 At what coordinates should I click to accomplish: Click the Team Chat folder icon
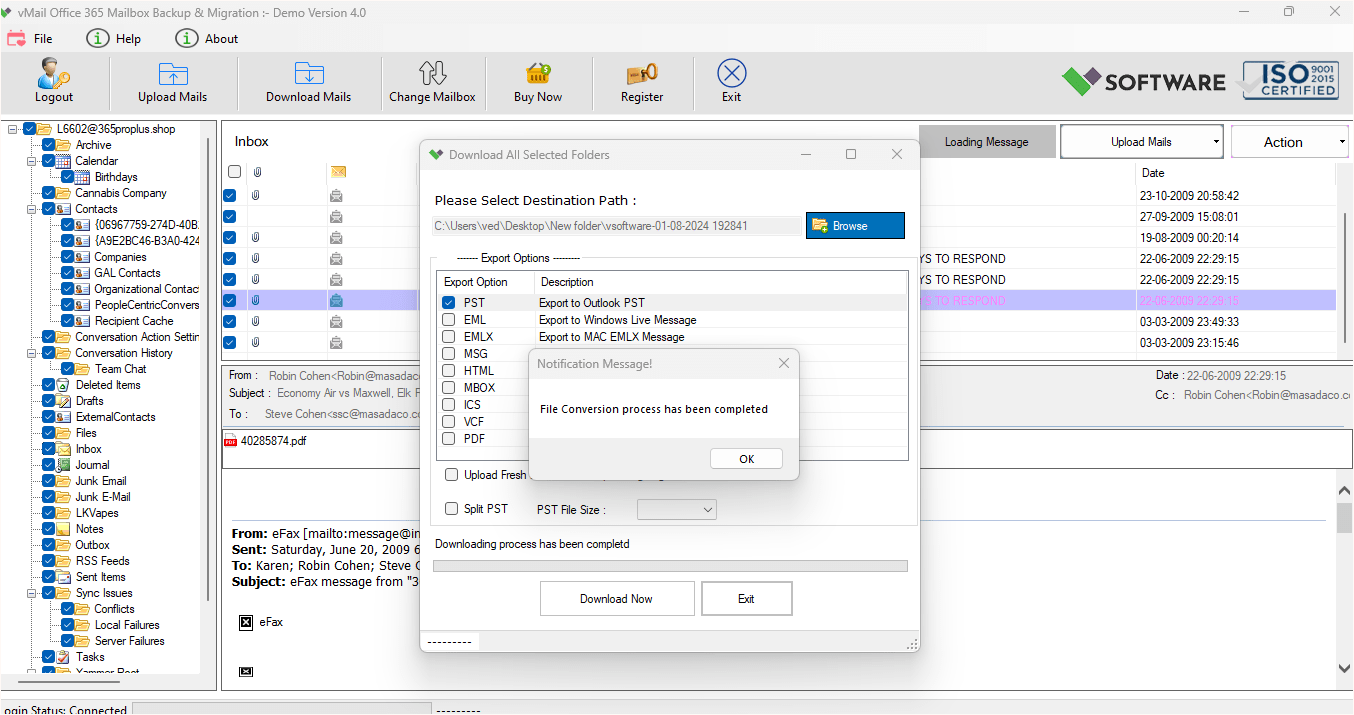click(82, 369)
